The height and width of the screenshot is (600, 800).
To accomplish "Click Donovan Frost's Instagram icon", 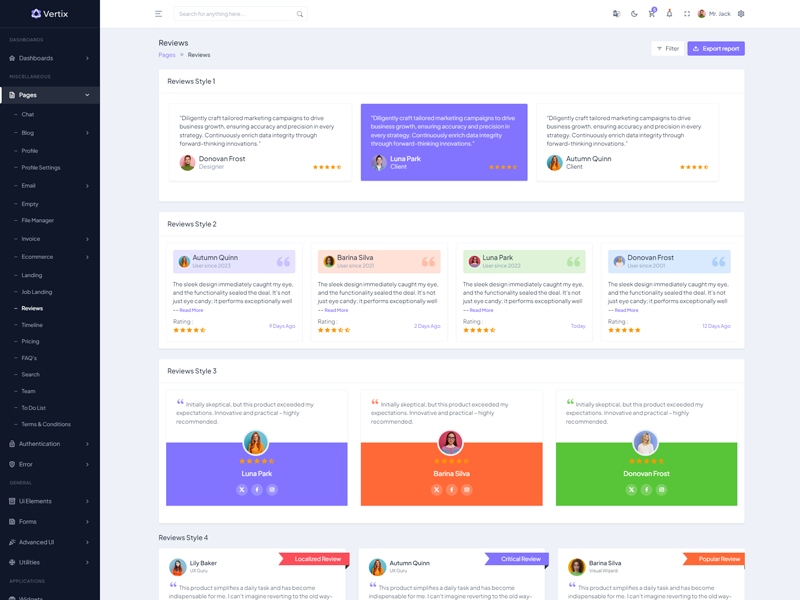I will coord(661,489).
